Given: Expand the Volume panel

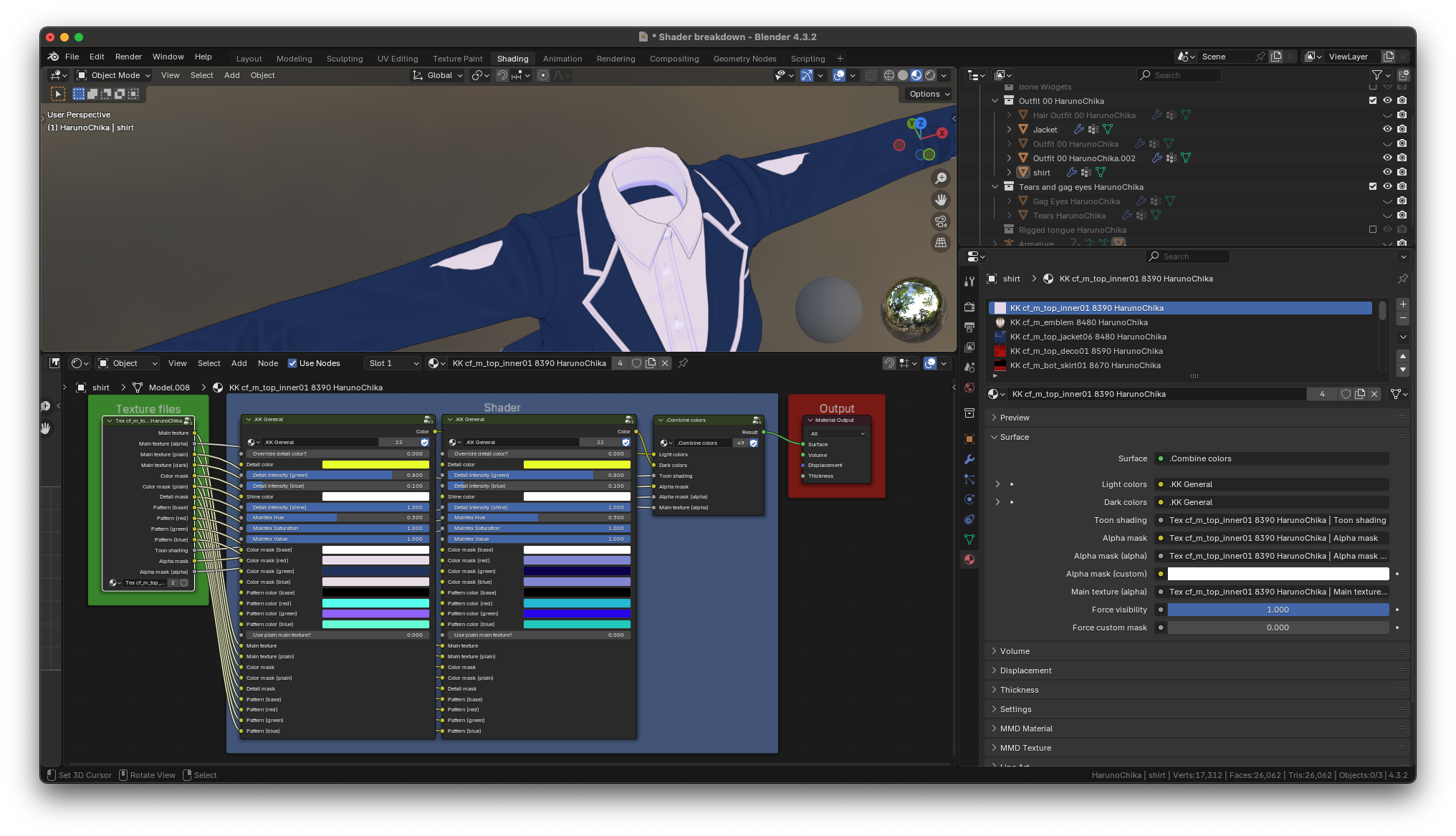Looking at the screenshot, I should point(1015,651).
